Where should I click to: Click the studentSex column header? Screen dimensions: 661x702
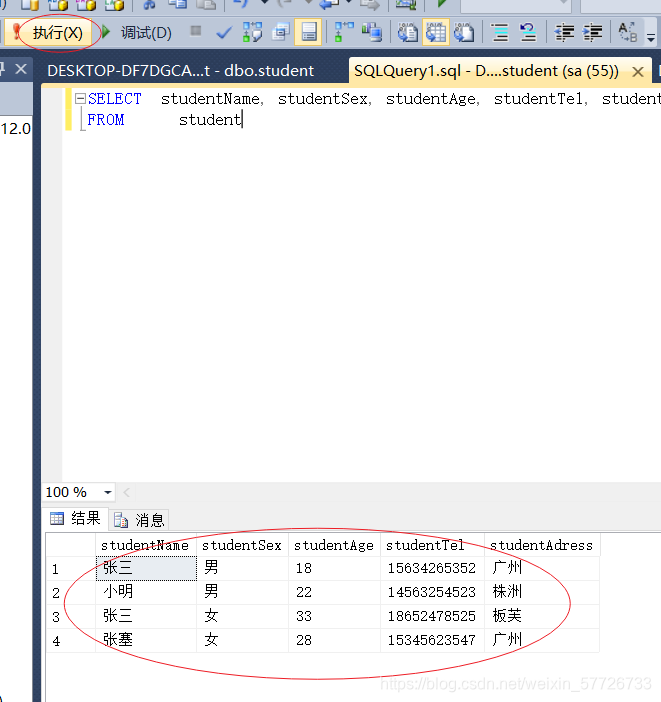coord(242,545)
